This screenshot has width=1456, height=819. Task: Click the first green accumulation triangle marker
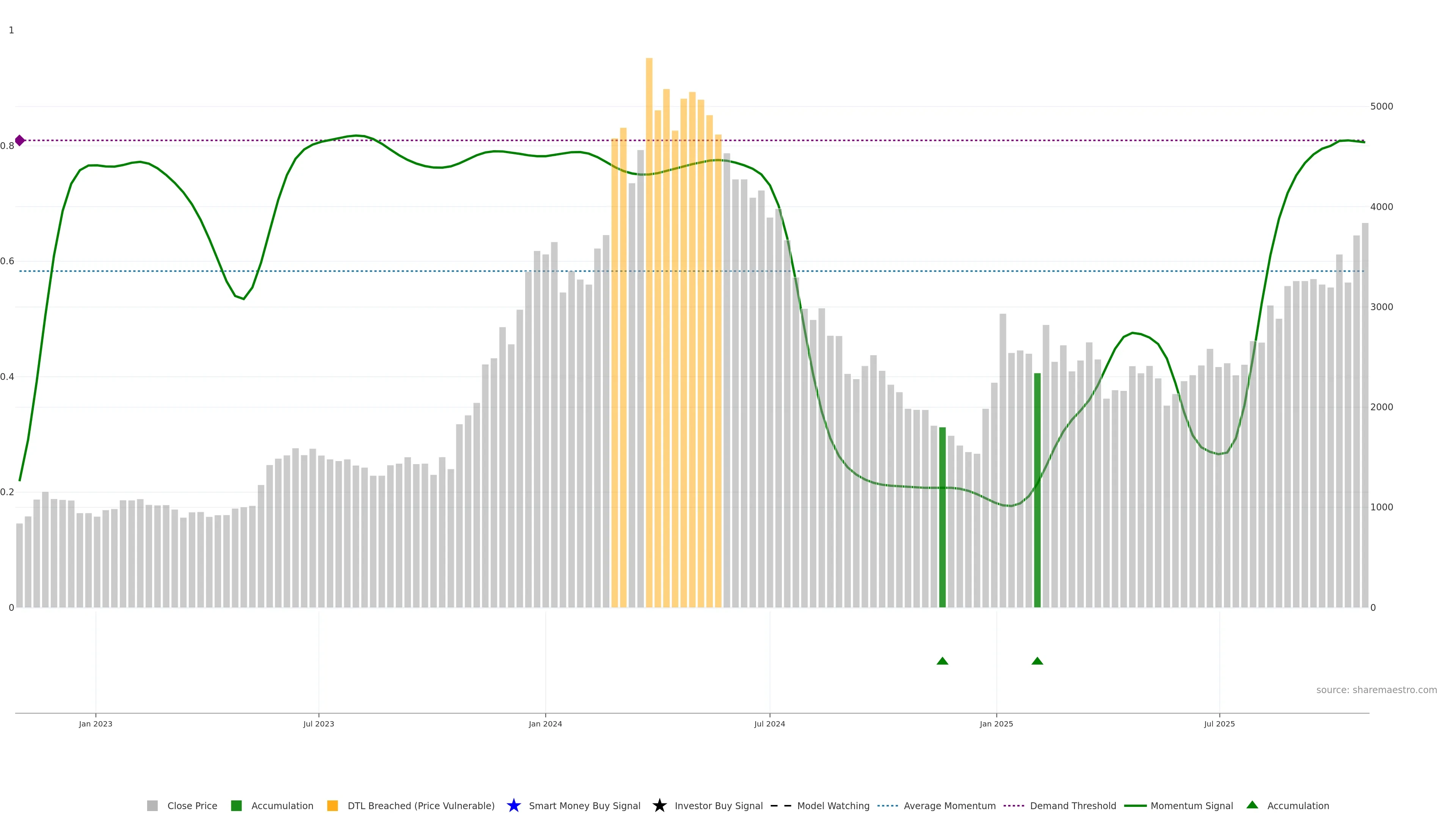point(942,661)
